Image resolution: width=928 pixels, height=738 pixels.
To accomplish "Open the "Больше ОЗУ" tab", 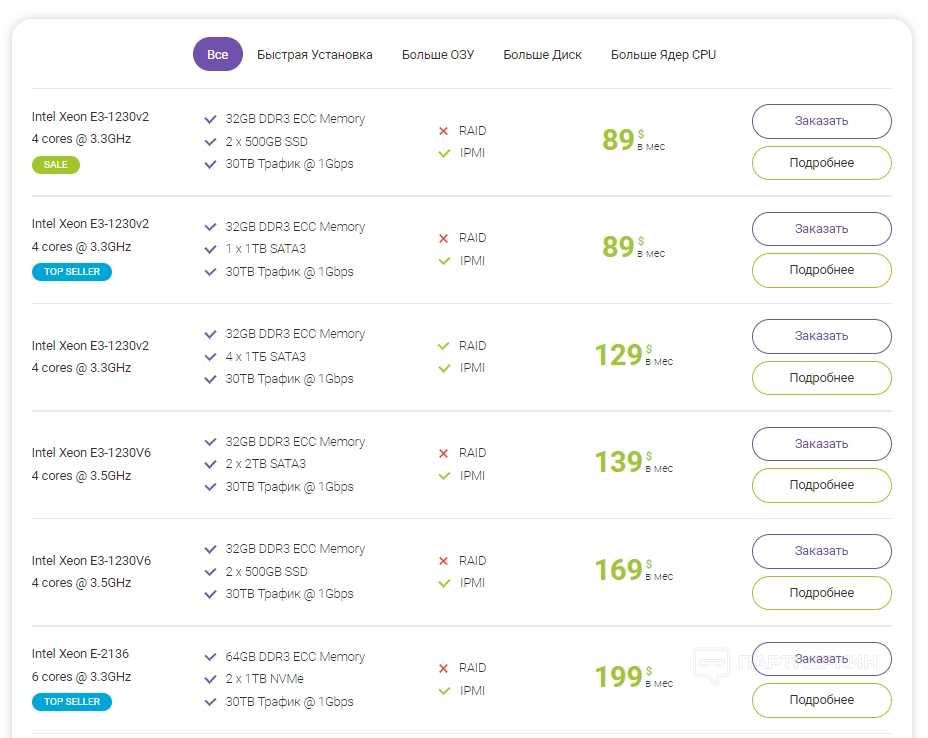I will coord(438,55).
